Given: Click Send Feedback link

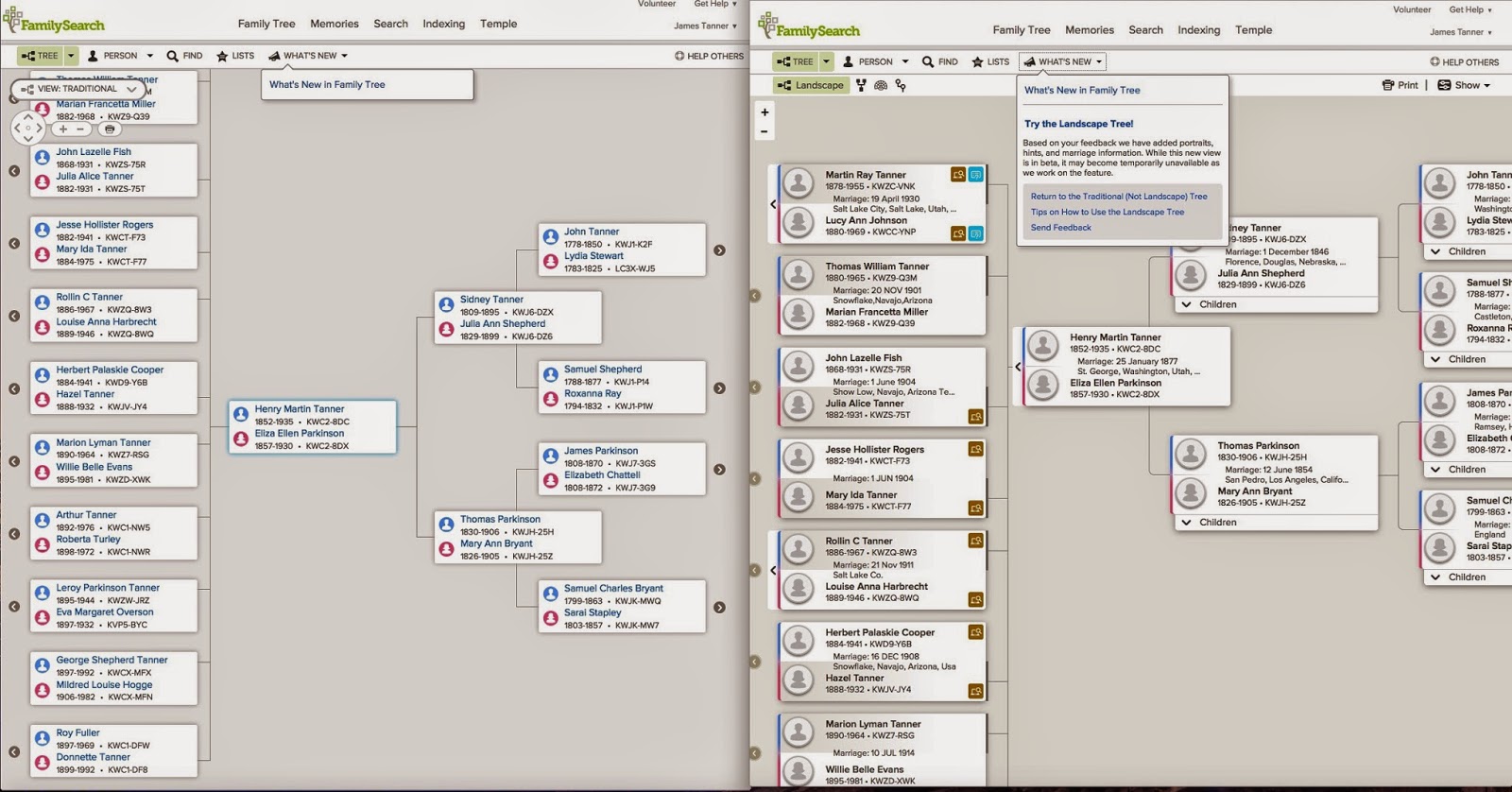Looking at the screenshot, I should tap(1060, 227).
